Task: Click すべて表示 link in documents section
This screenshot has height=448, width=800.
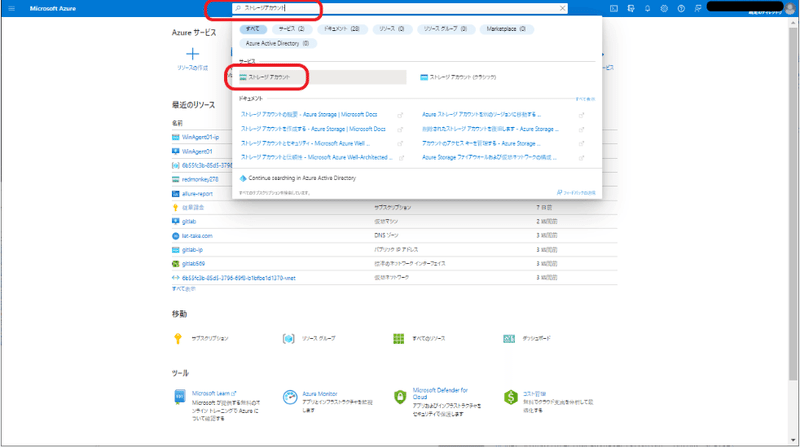Action: tap(585, 99)
